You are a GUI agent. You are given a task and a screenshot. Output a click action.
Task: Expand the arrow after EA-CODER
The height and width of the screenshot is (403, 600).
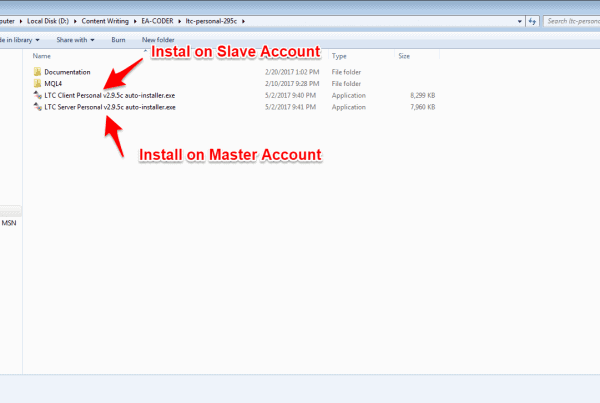point(179,21)
